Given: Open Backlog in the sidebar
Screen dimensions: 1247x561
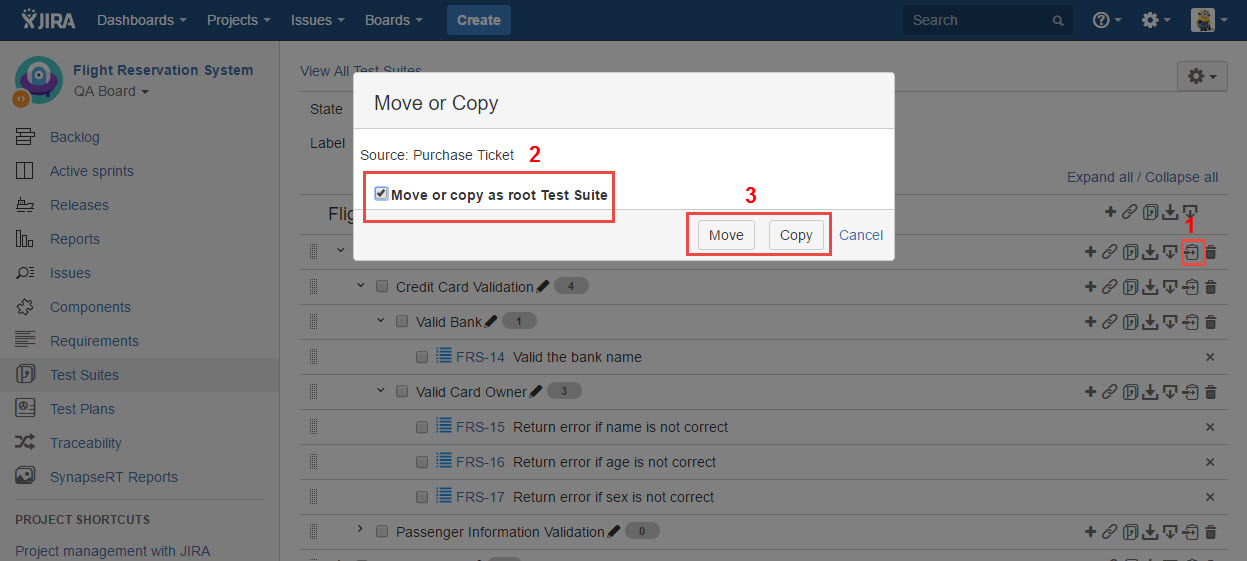Looking at the screenshot, I should point(75,137).
